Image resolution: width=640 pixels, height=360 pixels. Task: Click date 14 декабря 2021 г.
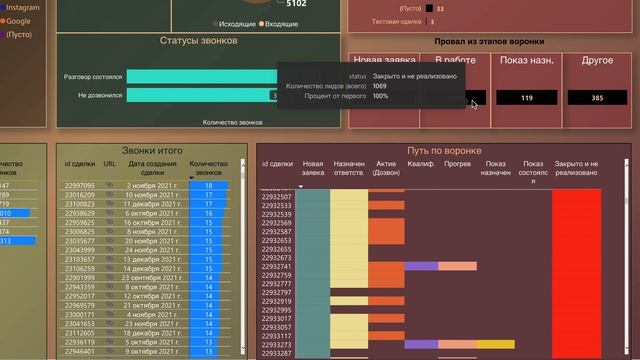[x=151, y=269]
